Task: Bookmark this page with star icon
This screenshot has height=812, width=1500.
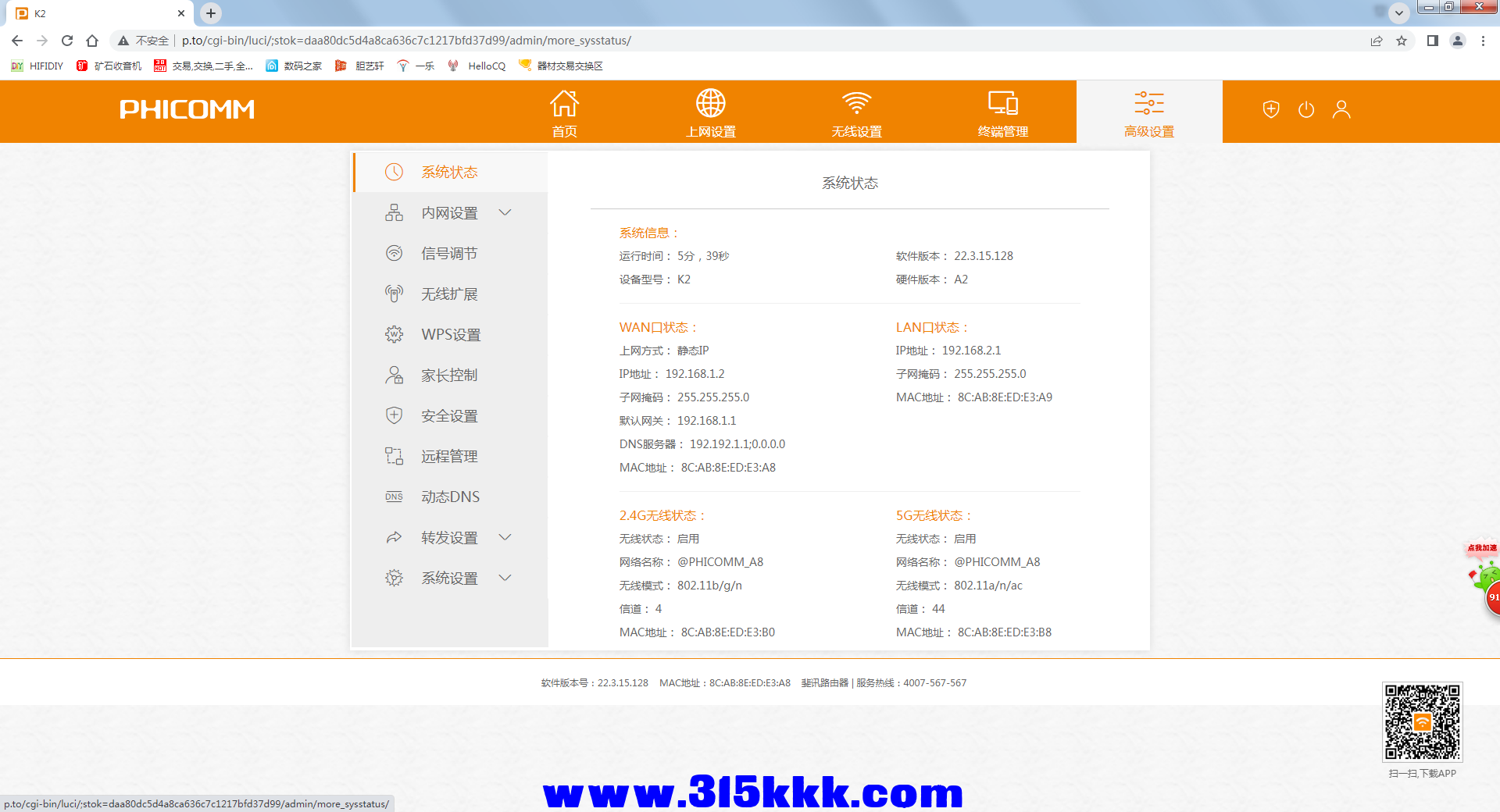Action: [x=1402, y=41]
